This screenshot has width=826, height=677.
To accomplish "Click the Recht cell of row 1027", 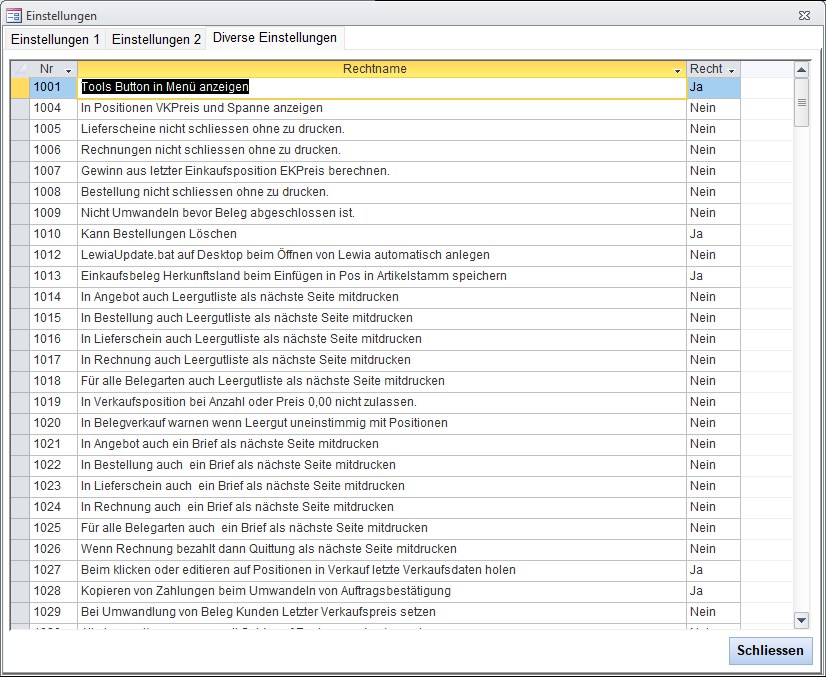I will [713, 570].
